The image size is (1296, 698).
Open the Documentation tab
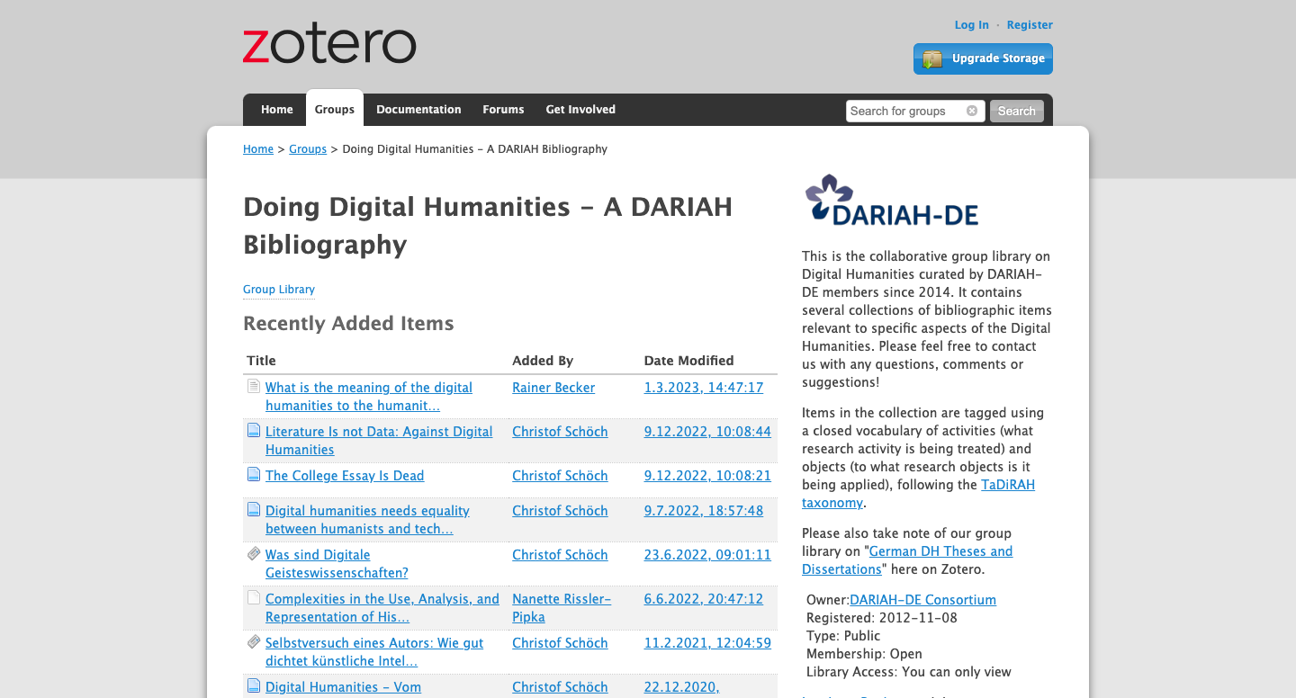tap(418, 110)
